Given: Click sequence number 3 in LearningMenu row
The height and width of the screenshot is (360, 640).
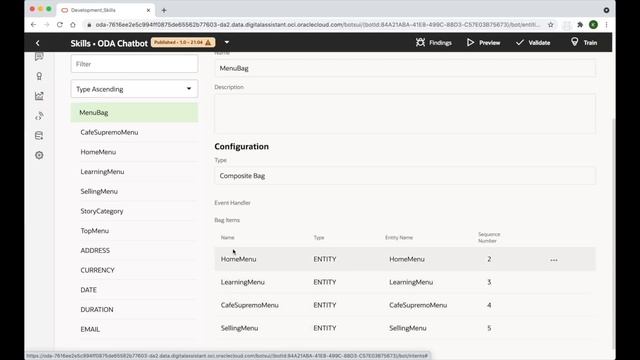Looking at the screenshot, I should point(489,282).
